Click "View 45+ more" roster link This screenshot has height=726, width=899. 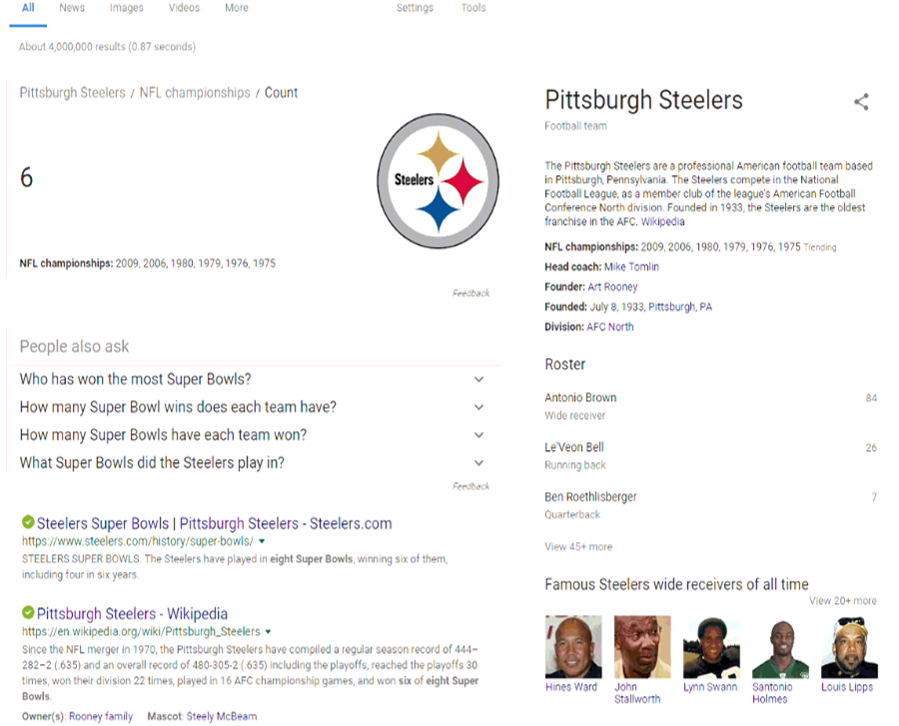tap(578, 547)
